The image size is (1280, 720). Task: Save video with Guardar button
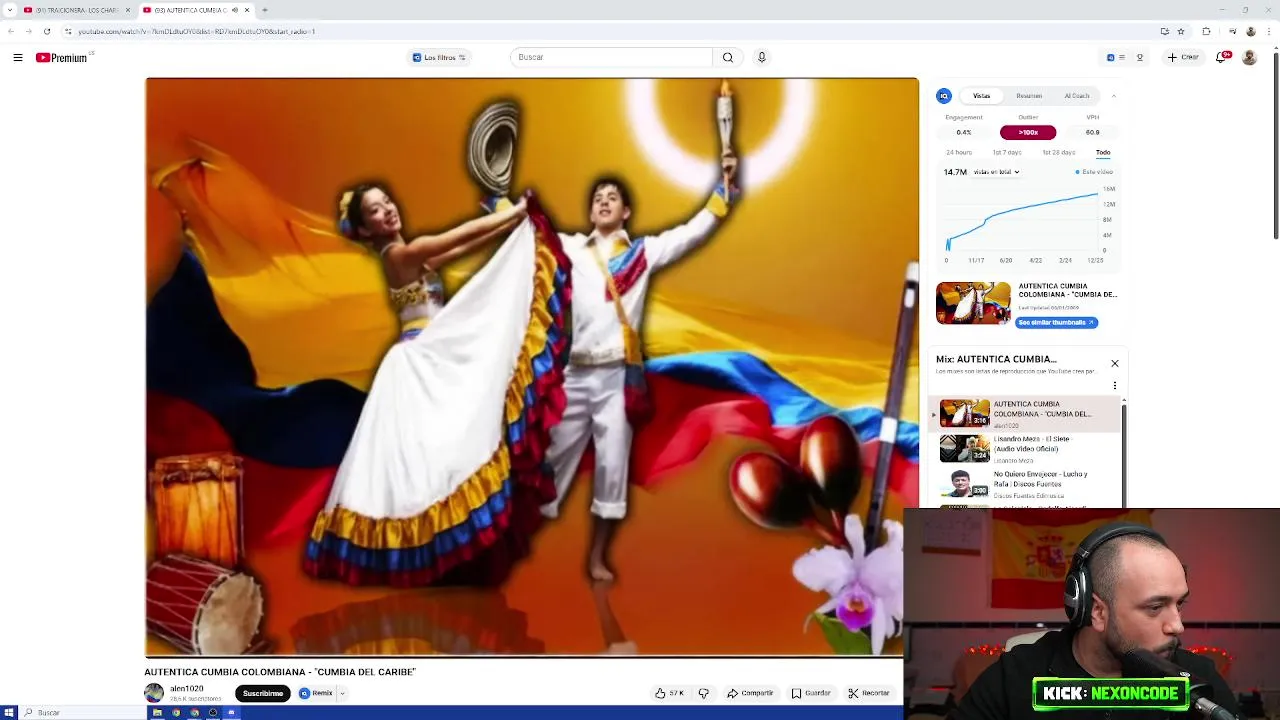click(811, 693)
